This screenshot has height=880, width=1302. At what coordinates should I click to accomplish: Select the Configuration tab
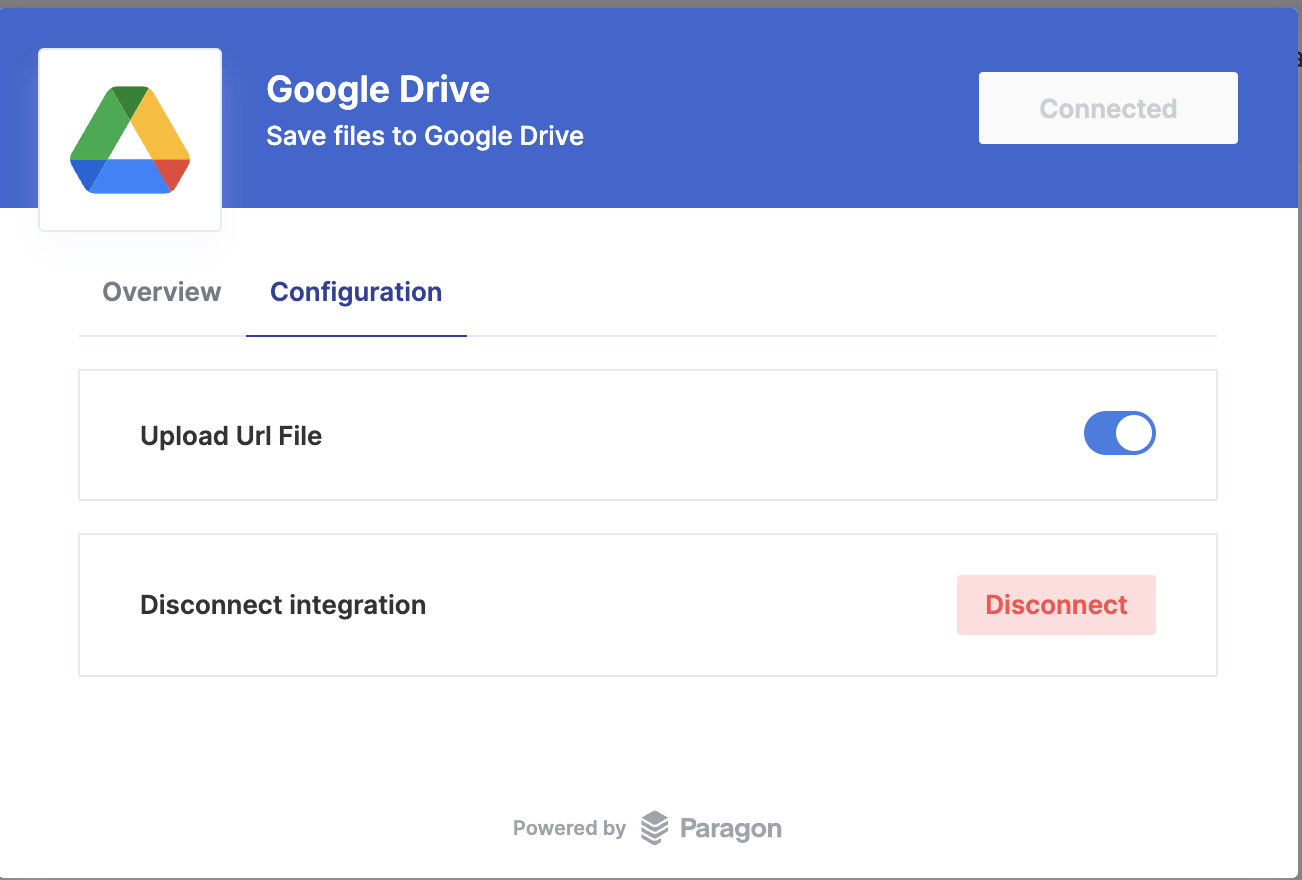pos(356,292)
